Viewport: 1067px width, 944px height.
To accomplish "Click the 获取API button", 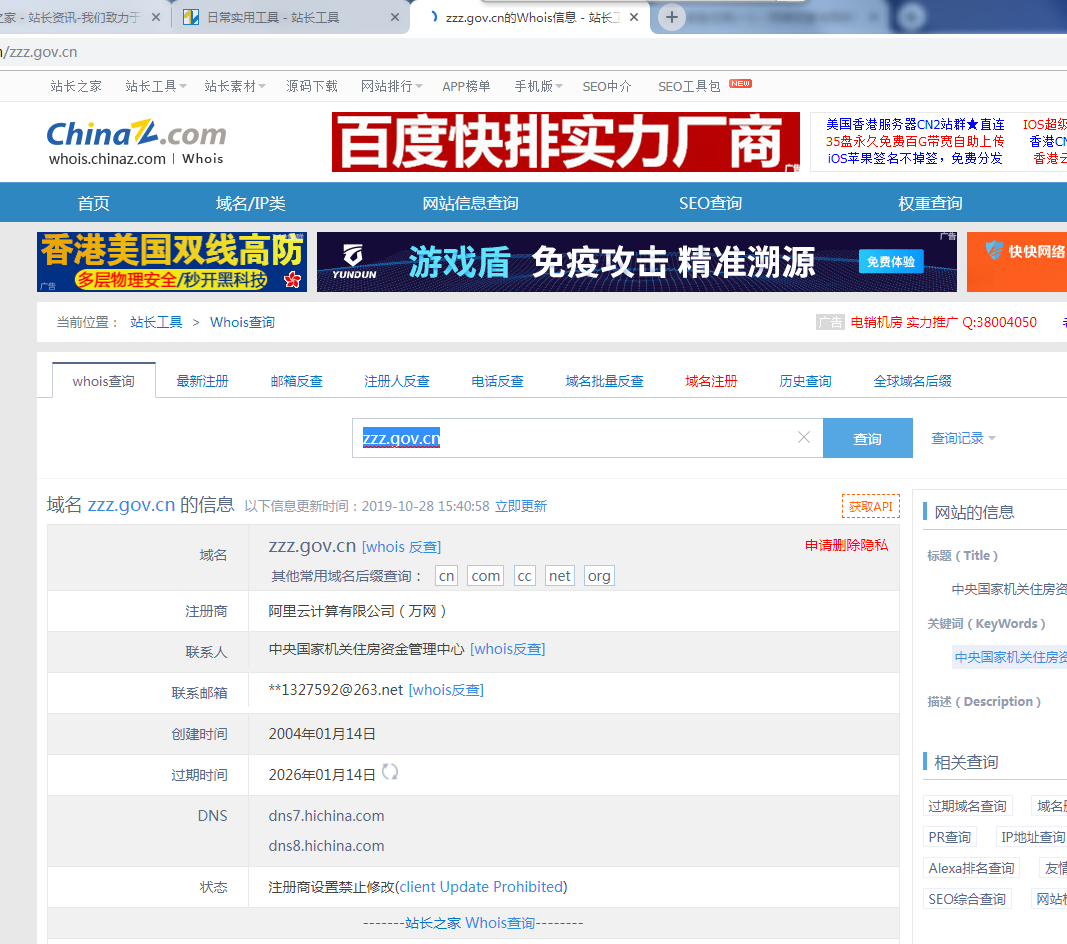I will pyautogui.click(x=871, y=506).
